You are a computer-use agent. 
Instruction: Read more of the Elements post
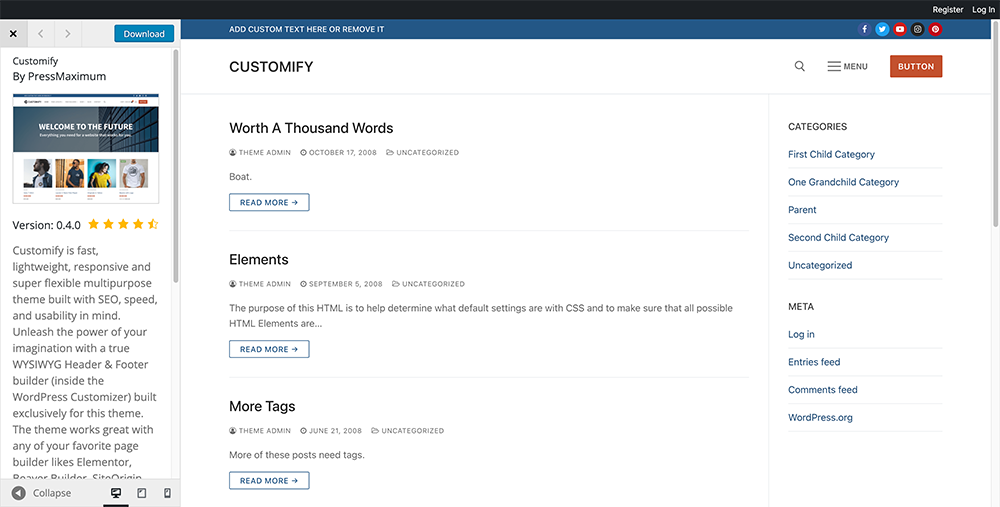coord(269,349)
